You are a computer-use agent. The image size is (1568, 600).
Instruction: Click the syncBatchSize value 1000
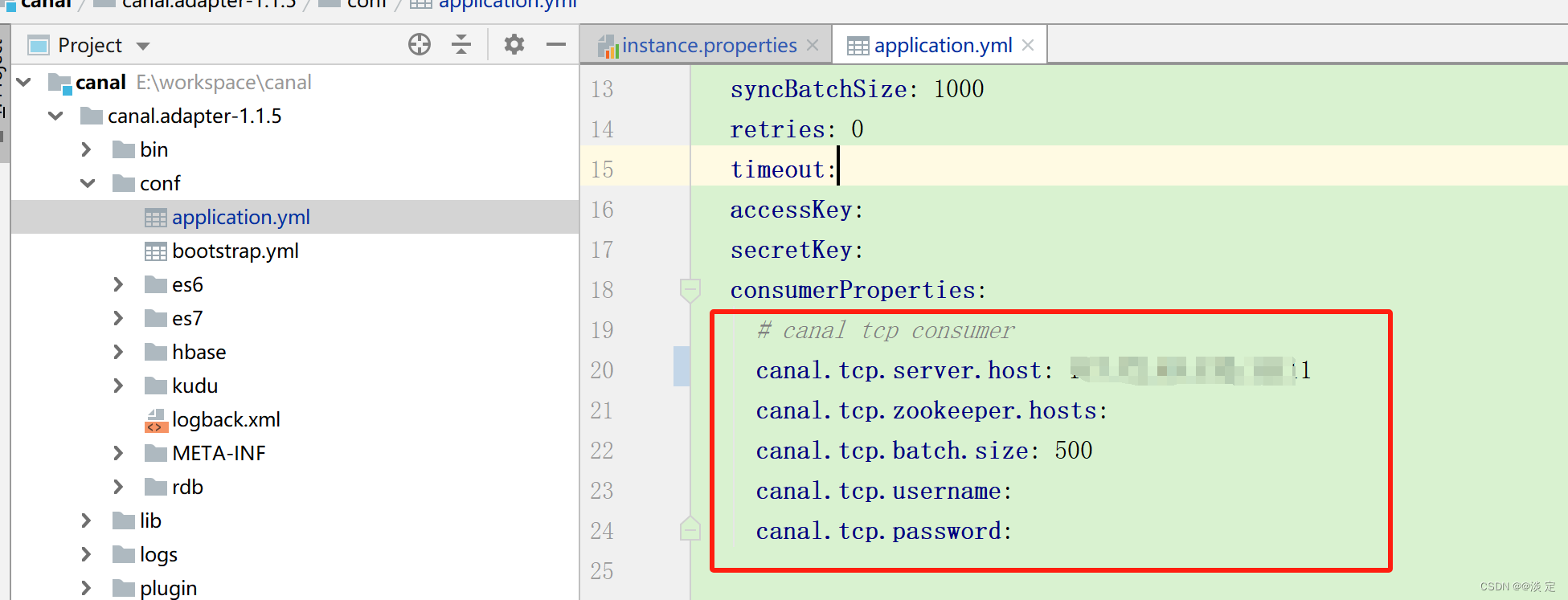(x=959, y=89)
